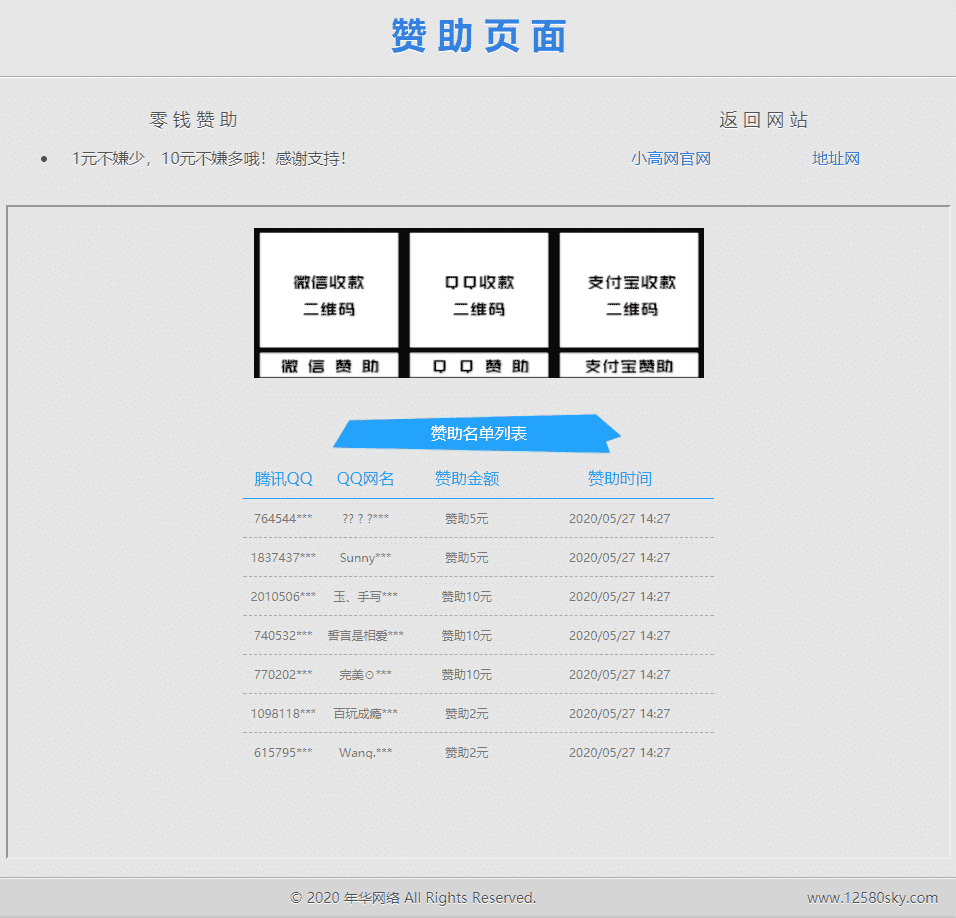Click the 零钱赞助 heading

point(193,119)
